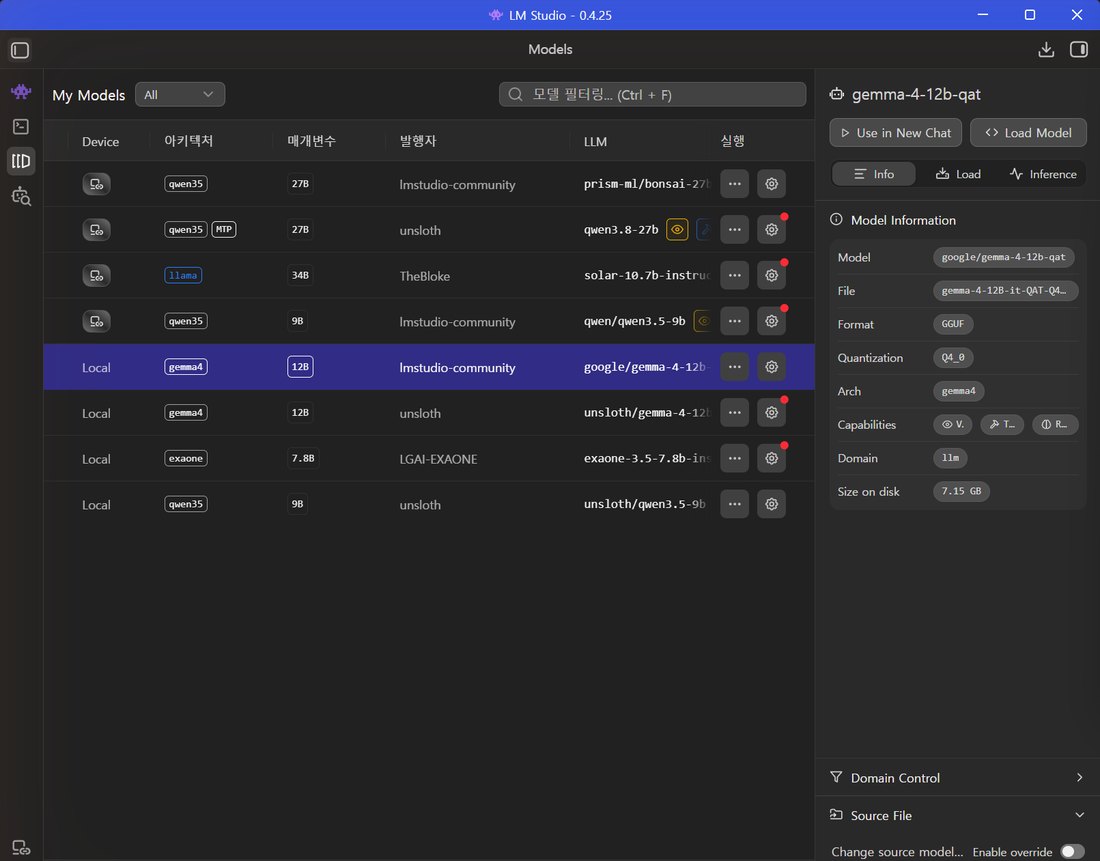Open more options for qwen/qwen3.5-9b row
This screenshot has width=1100, height=861.
735,321
